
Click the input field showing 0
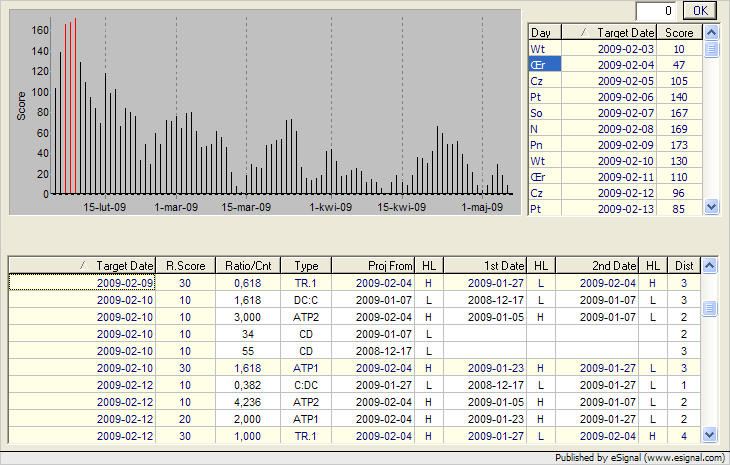(657, 10)
